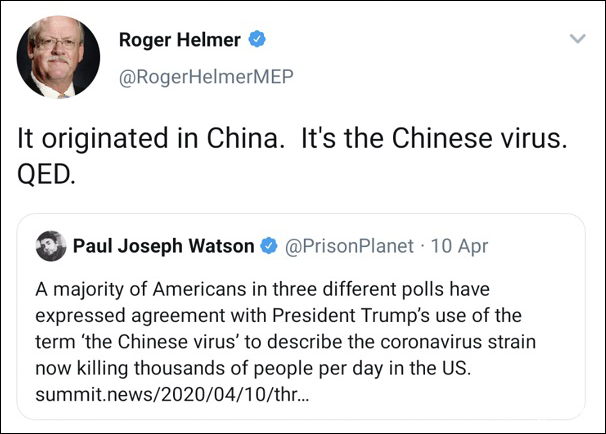Select the "QED." text in the tweet
The height and width of the screenshot is (434, 606).
click(x=45, y=175)
